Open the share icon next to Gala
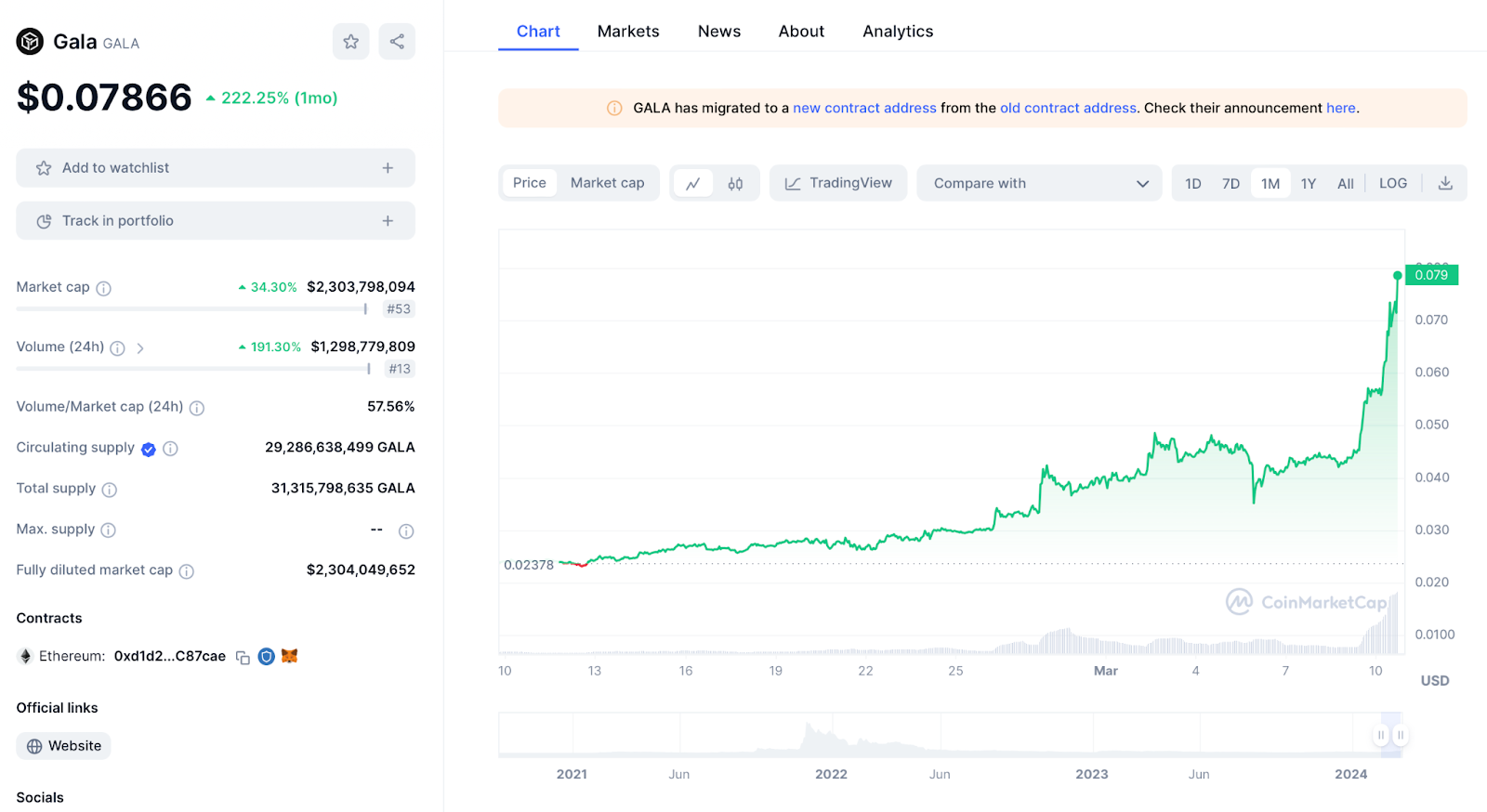The width and height of the screenshot is (1487, 812). click(397, 41)
